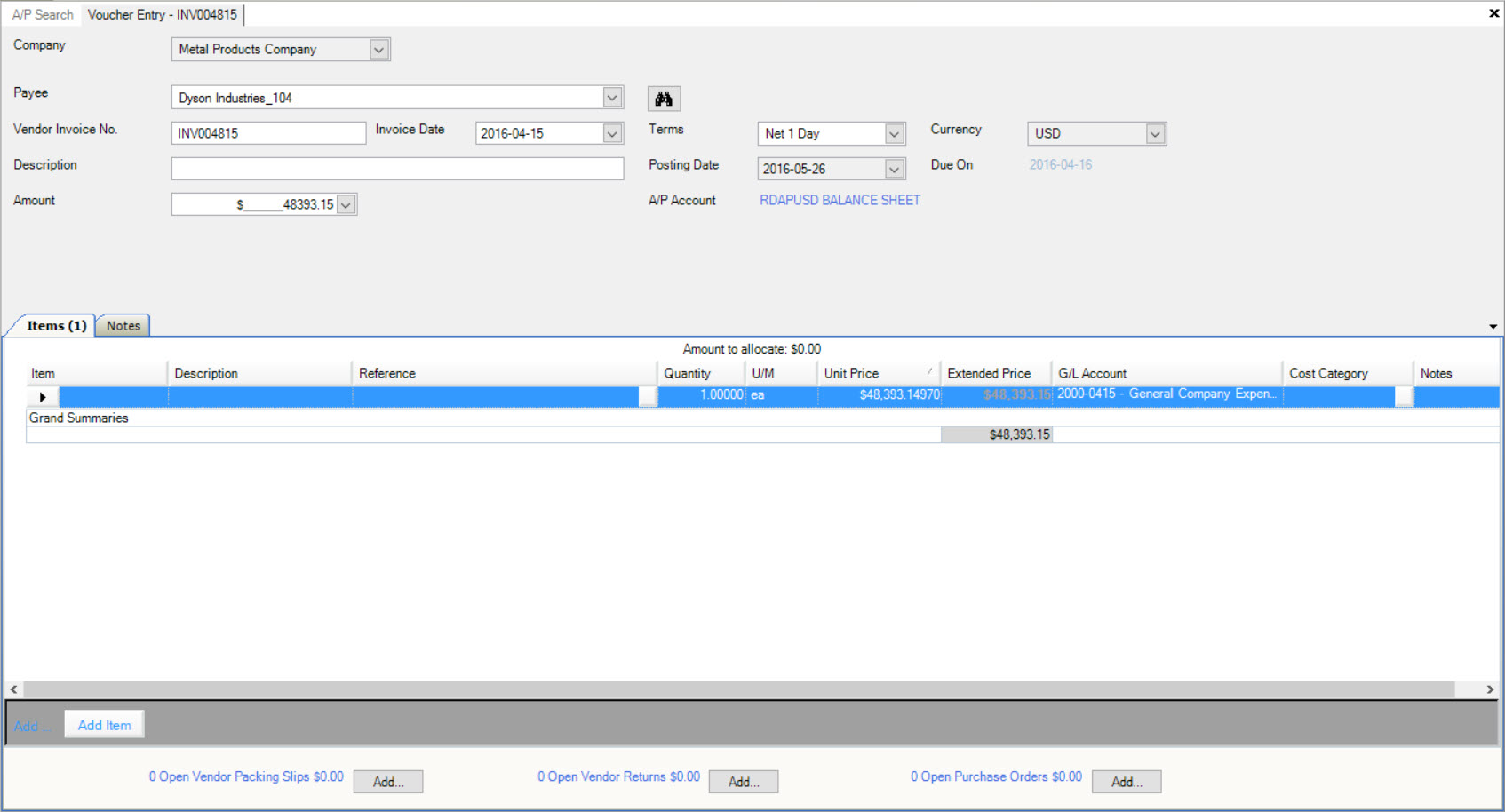This screenshot has height=812, width=1505.
Task: Click the G/L Account column header
Action: pos(1167,373)
